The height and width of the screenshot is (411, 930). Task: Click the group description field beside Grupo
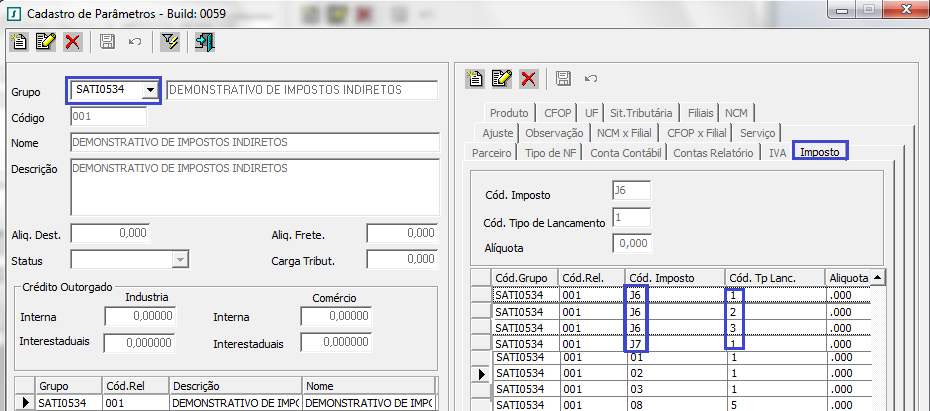pyautogui.click(x=302, y=90)
